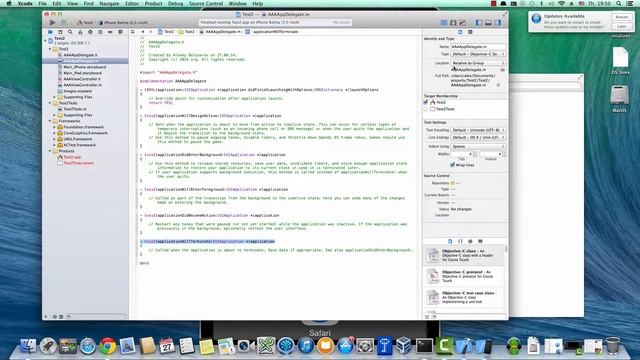Viewport: 640px width, 360px height.
Task: Open the Log navigator icon
Action: pyautogui.click(x=120, y=32)
